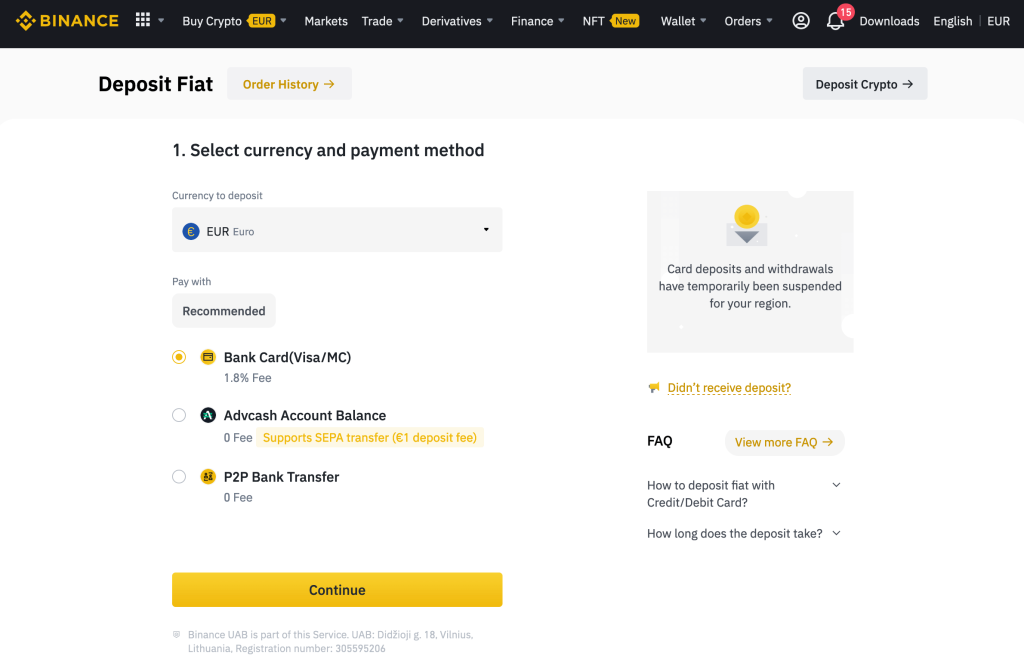
Task: Open the apps grid menu icon
Action: [143, 21]
